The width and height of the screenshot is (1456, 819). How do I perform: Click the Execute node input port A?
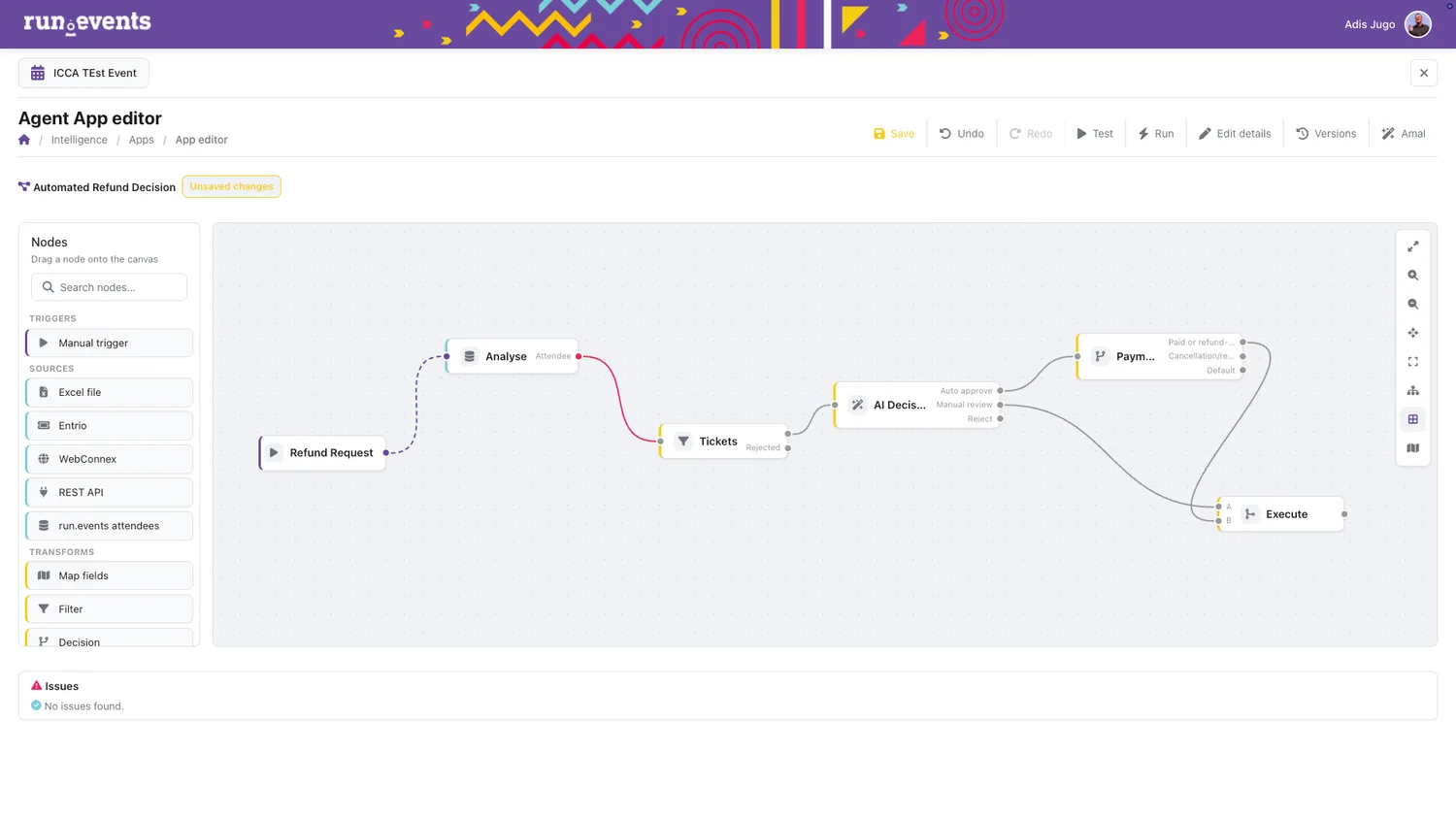(1219, 507)
